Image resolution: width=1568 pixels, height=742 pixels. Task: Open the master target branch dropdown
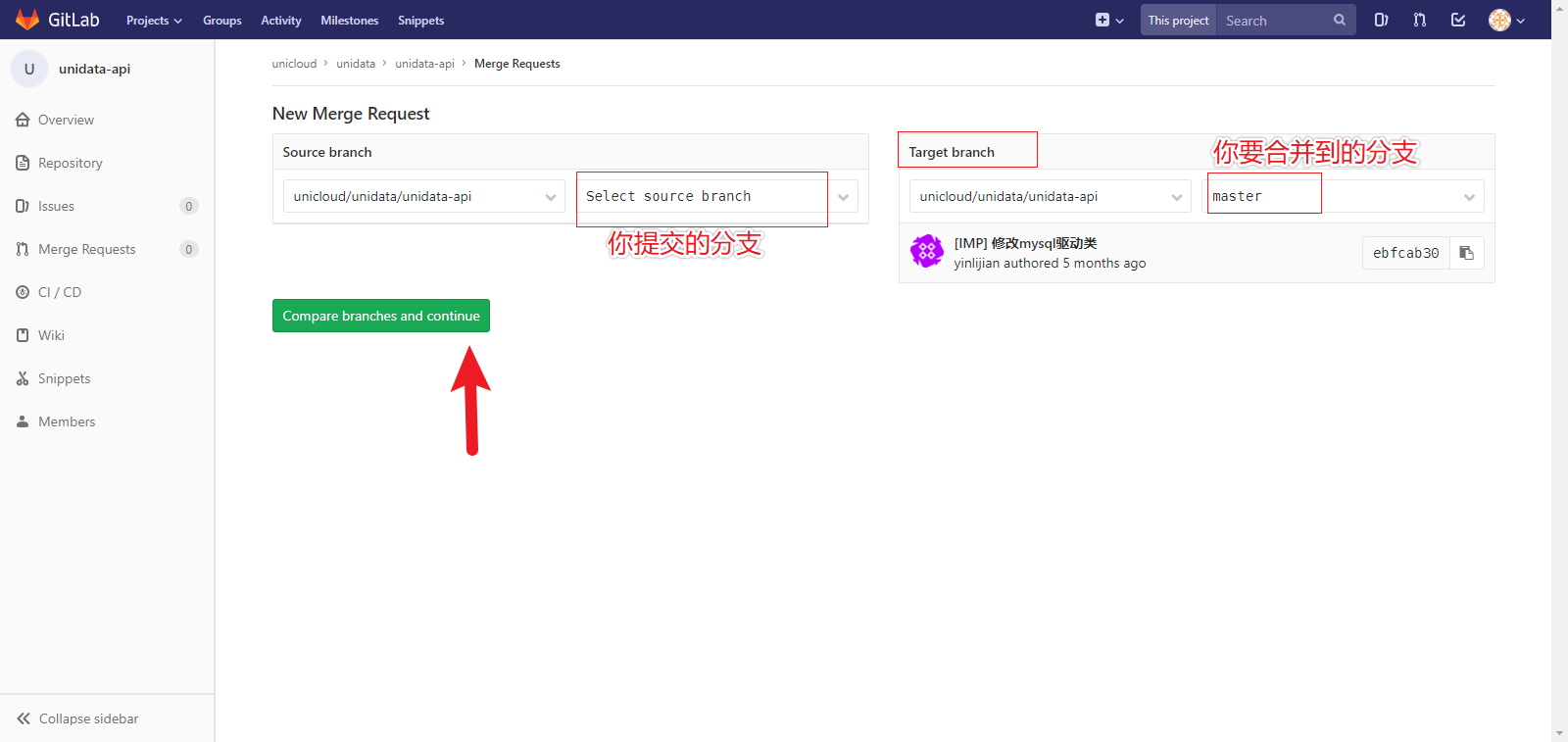point(1343,196)
